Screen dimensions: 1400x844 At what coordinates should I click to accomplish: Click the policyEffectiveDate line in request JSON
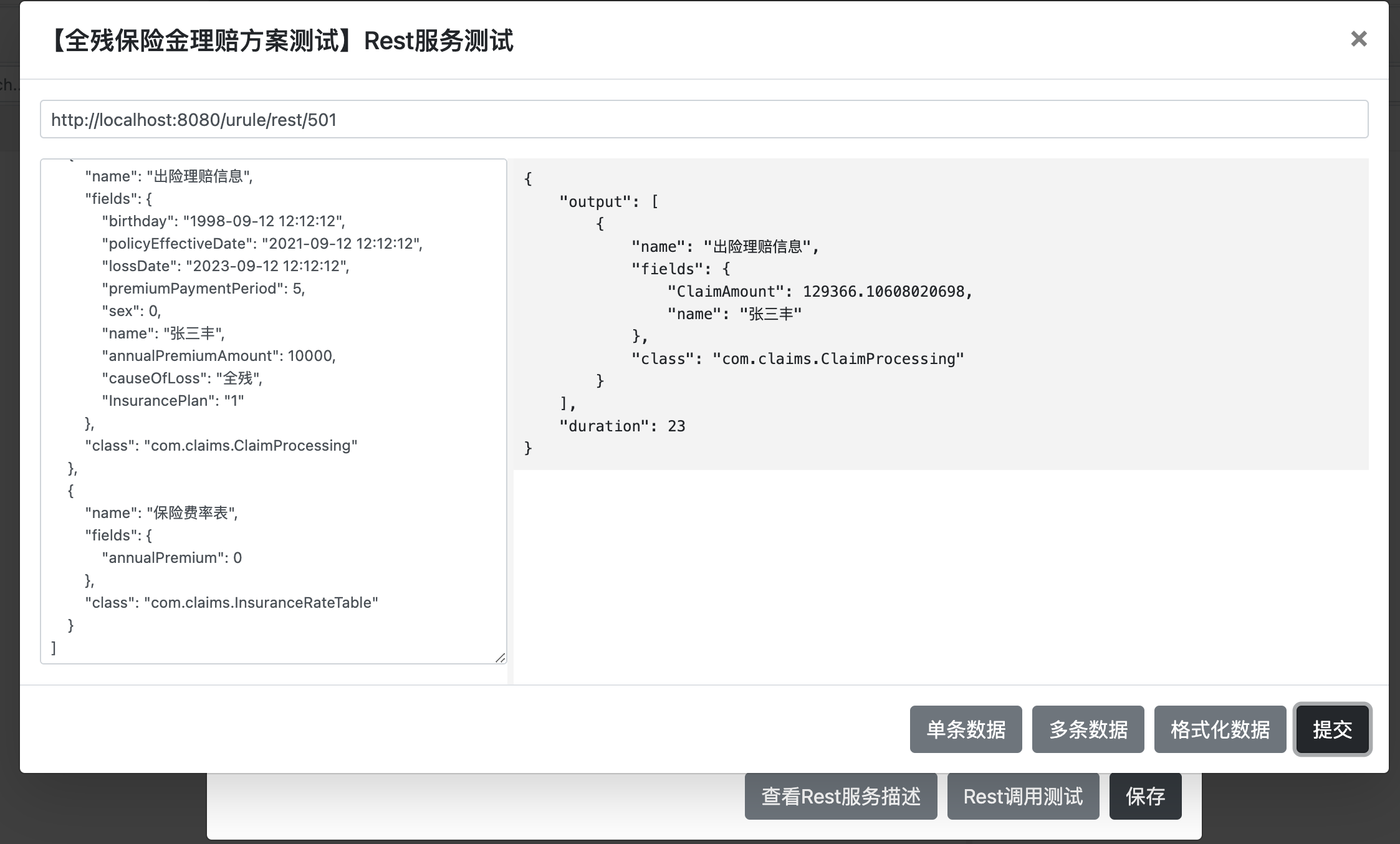(262, 244)
